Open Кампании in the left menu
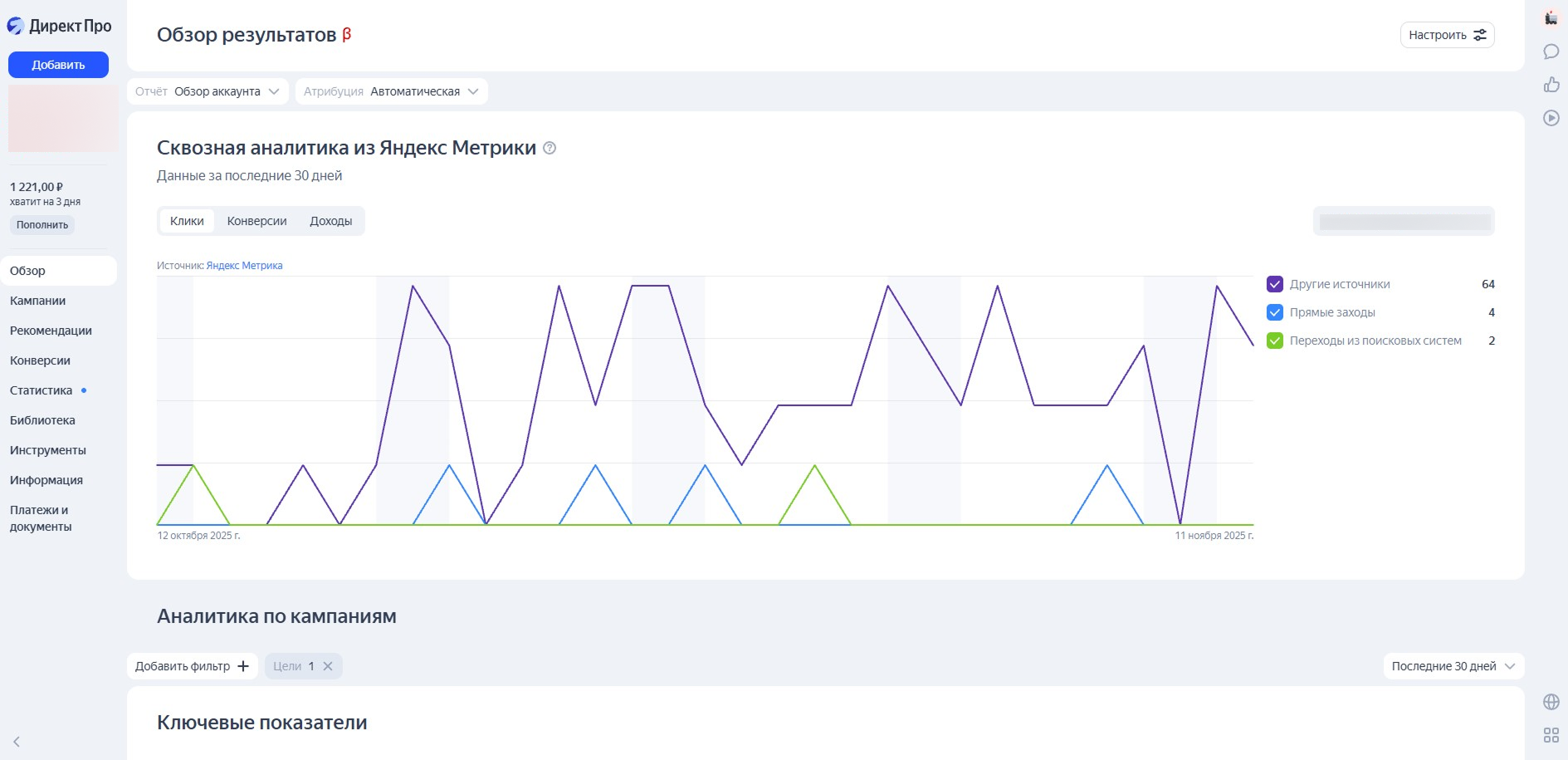 38,301
